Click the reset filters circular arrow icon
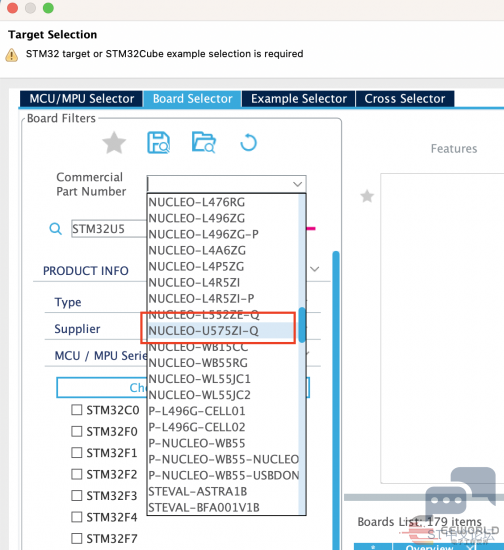Viewport: 504px width, 550px height. 248,142
